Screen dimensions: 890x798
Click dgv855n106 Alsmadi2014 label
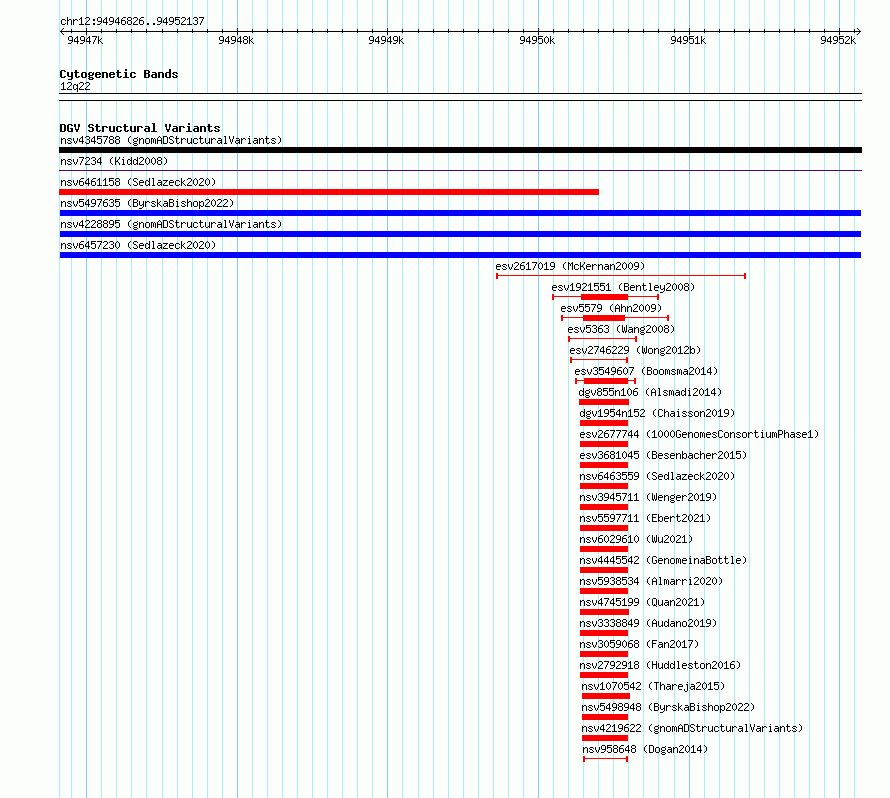click(x=650, y=392)
